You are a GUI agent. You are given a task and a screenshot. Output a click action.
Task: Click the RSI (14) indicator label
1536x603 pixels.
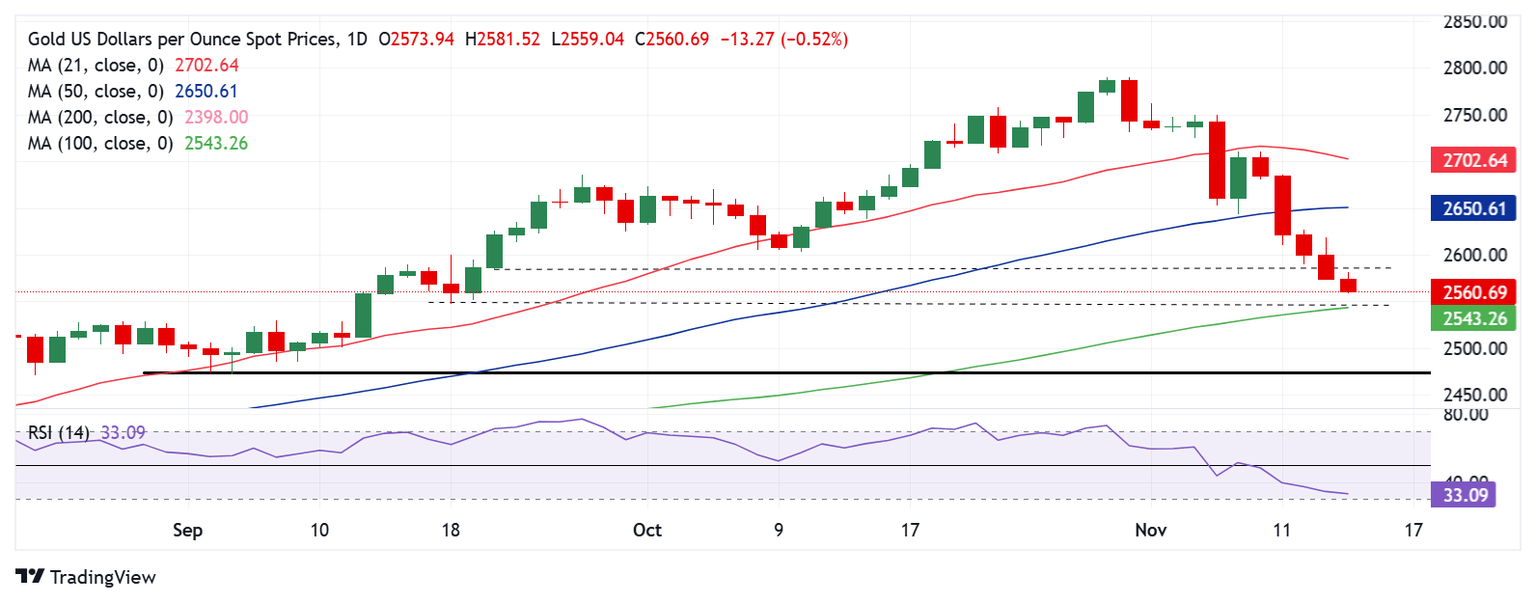[x=58, y=433]
